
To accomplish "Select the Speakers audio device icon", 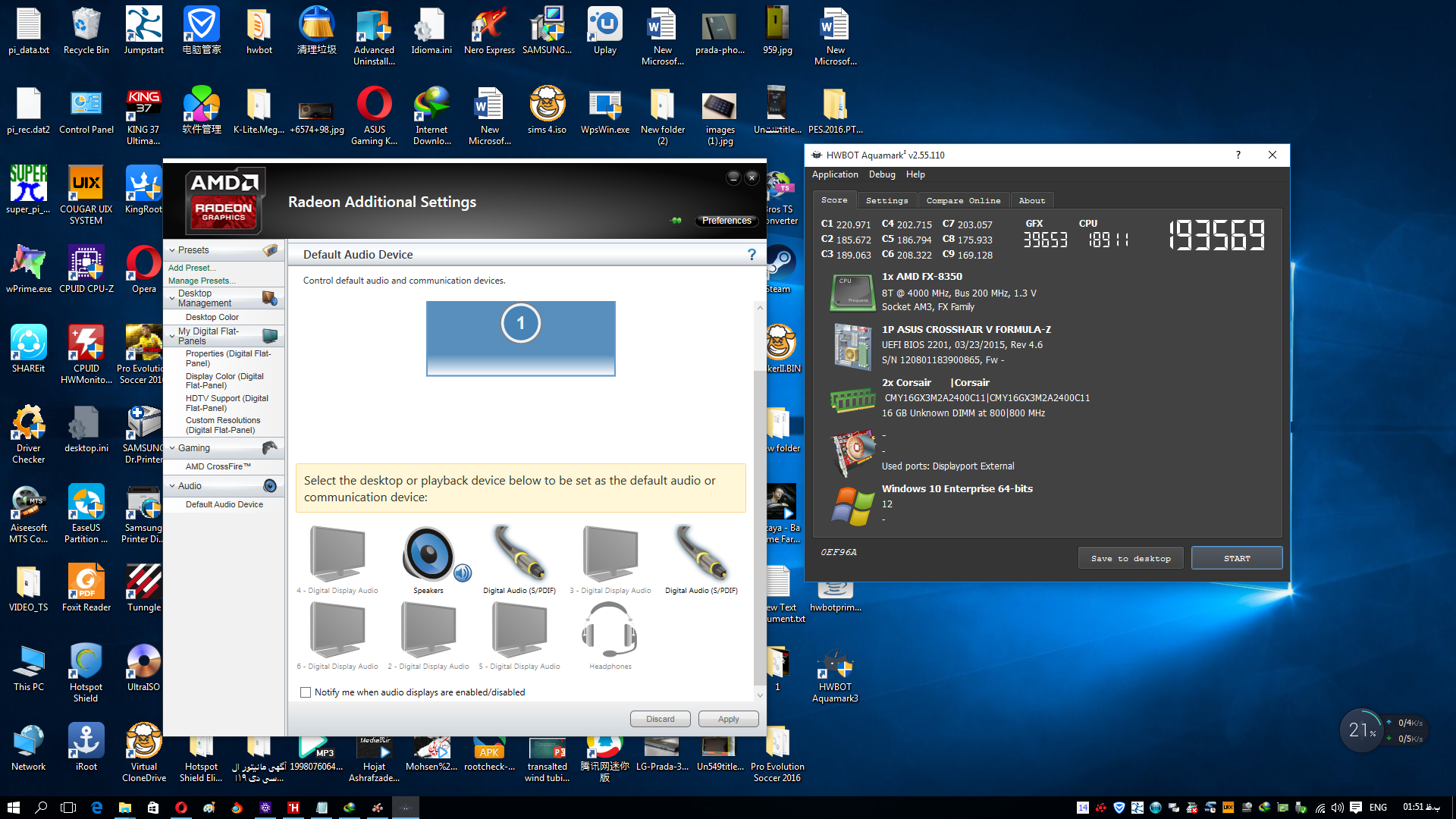I will coord(428,554).
